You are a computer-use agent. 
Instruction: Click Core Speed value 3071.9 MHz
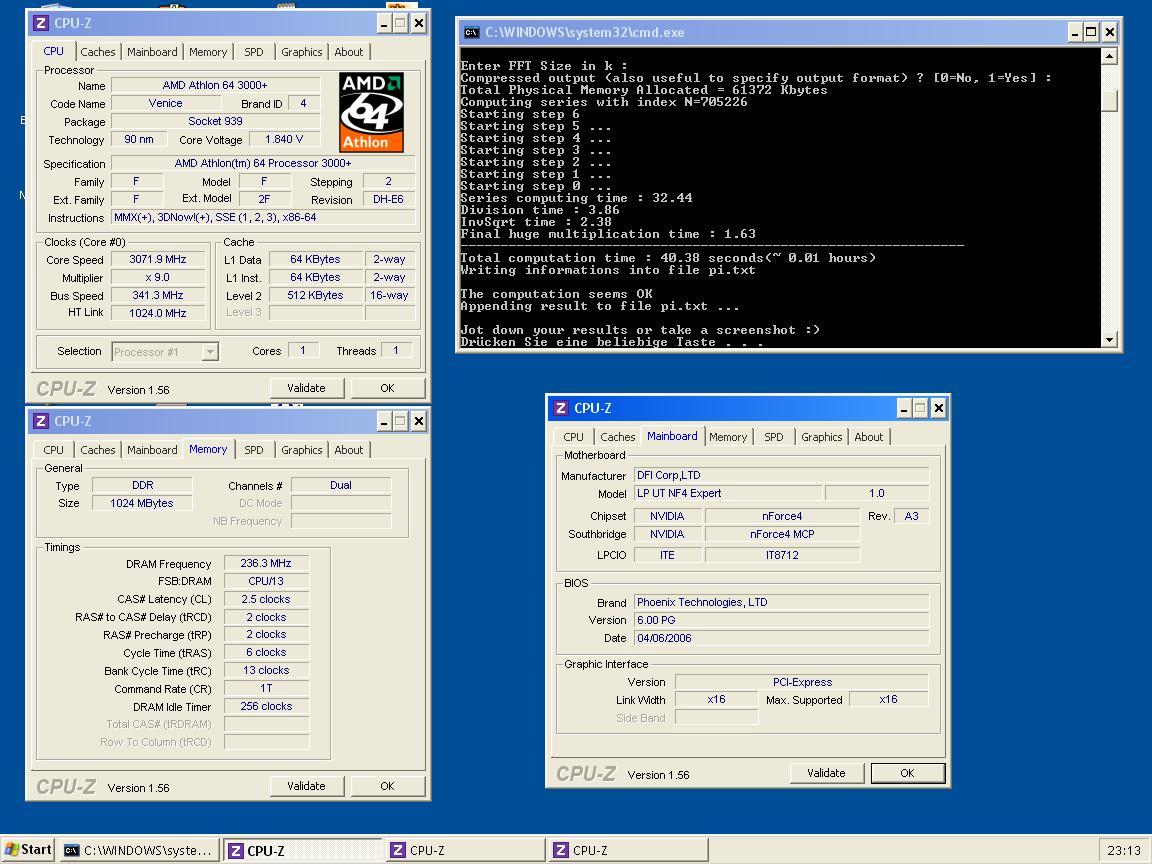click(158, 259)
